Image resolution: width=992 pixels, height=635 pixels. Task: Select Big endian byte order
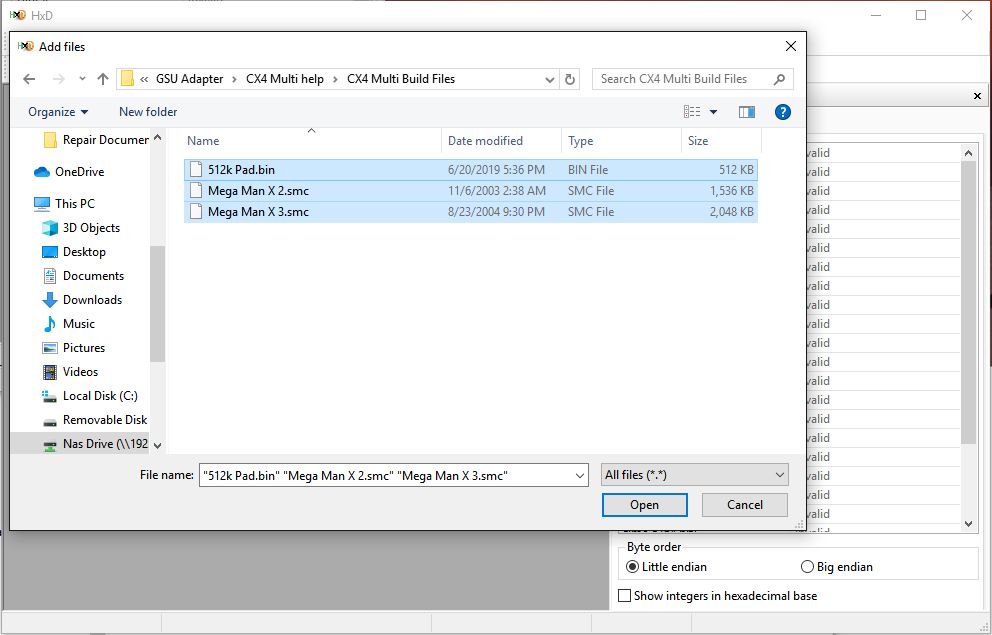(807, 567)
